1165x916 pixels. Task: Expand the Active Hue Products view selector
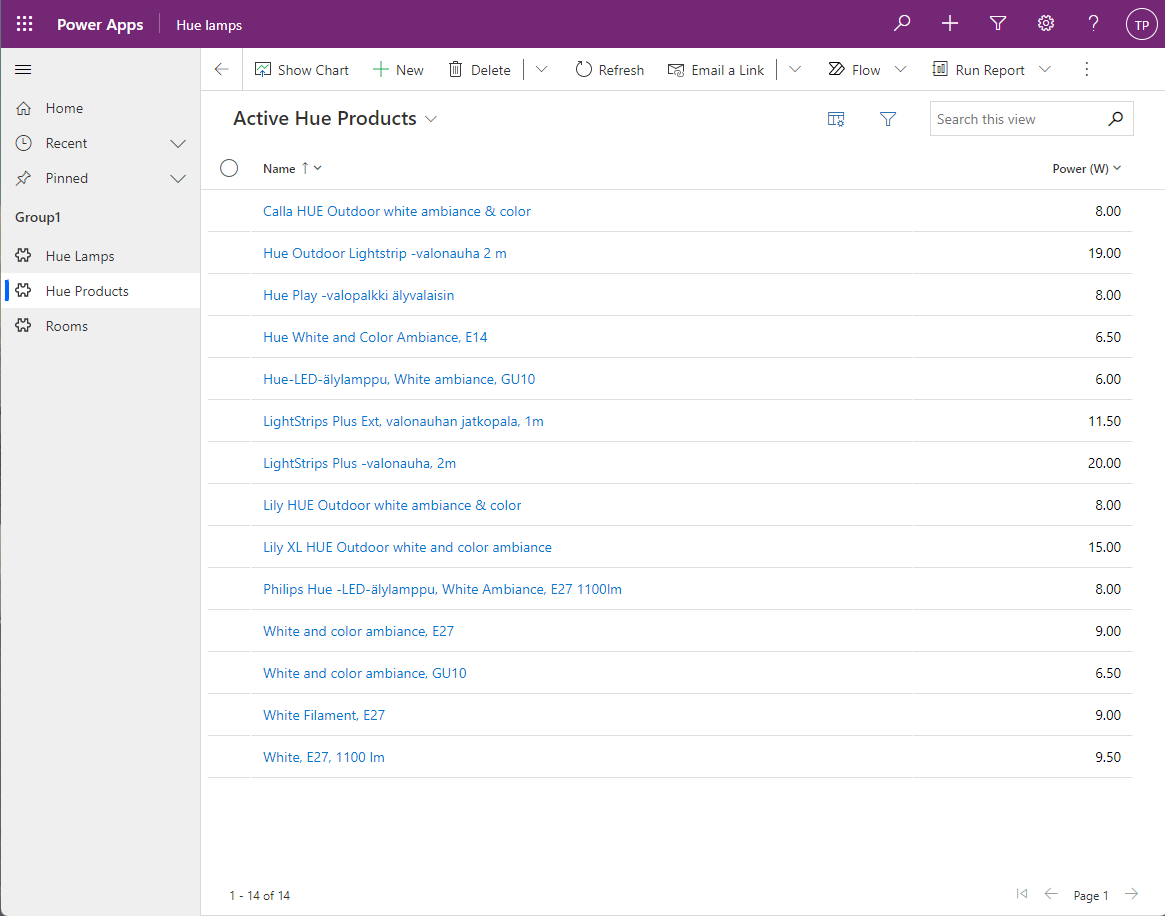(x=431, y=119)
